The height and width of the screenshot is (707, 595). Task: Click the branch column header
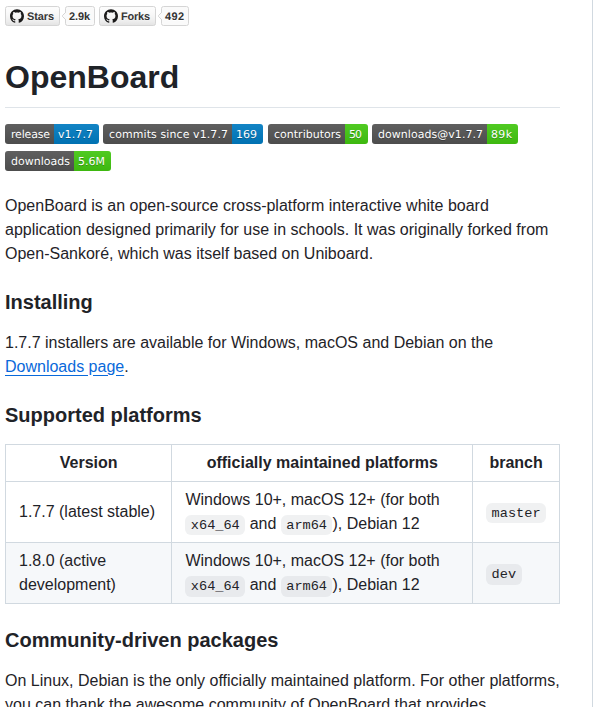click(516, 463)
